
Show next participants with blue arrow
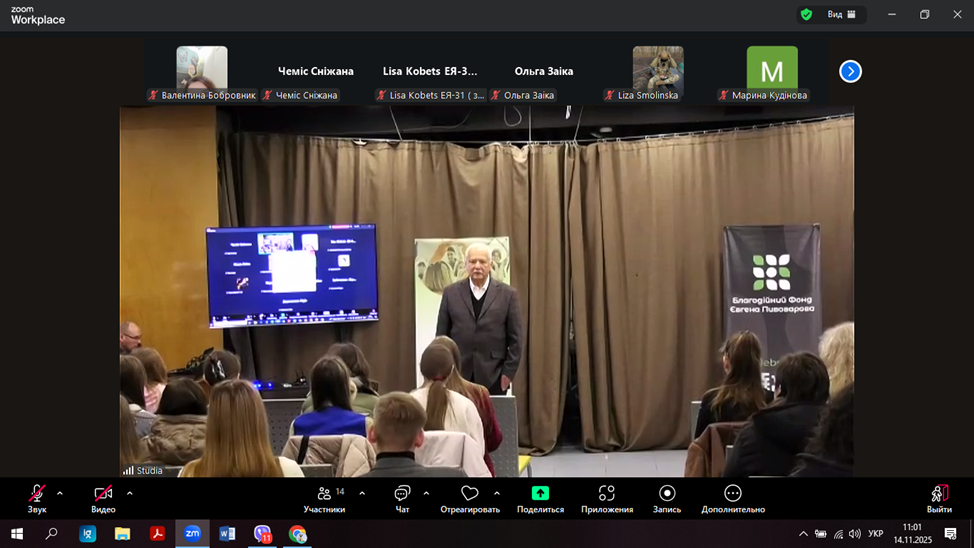click(850, 71)
